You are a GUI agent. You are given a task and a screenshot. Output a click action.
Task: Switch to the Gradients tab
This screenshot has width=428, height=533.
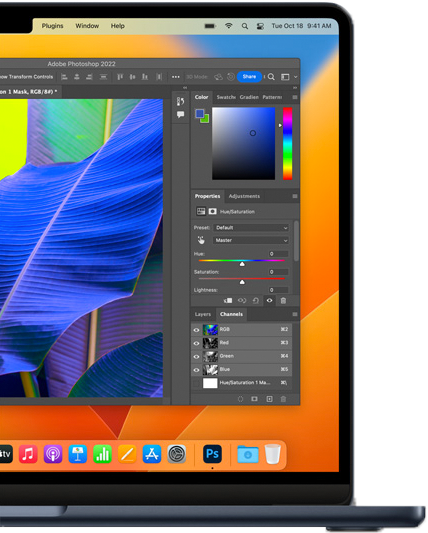coord(249,97)
